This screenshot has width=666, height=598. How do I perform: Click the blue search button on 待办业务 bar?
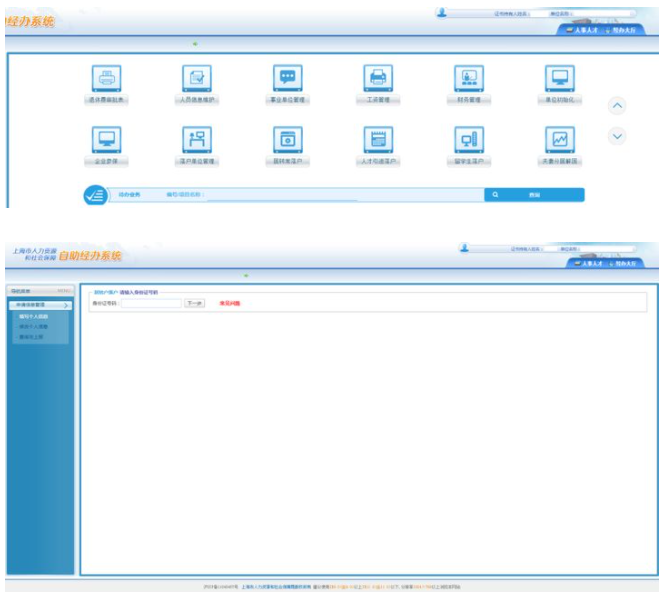click(x=534, y=195)
